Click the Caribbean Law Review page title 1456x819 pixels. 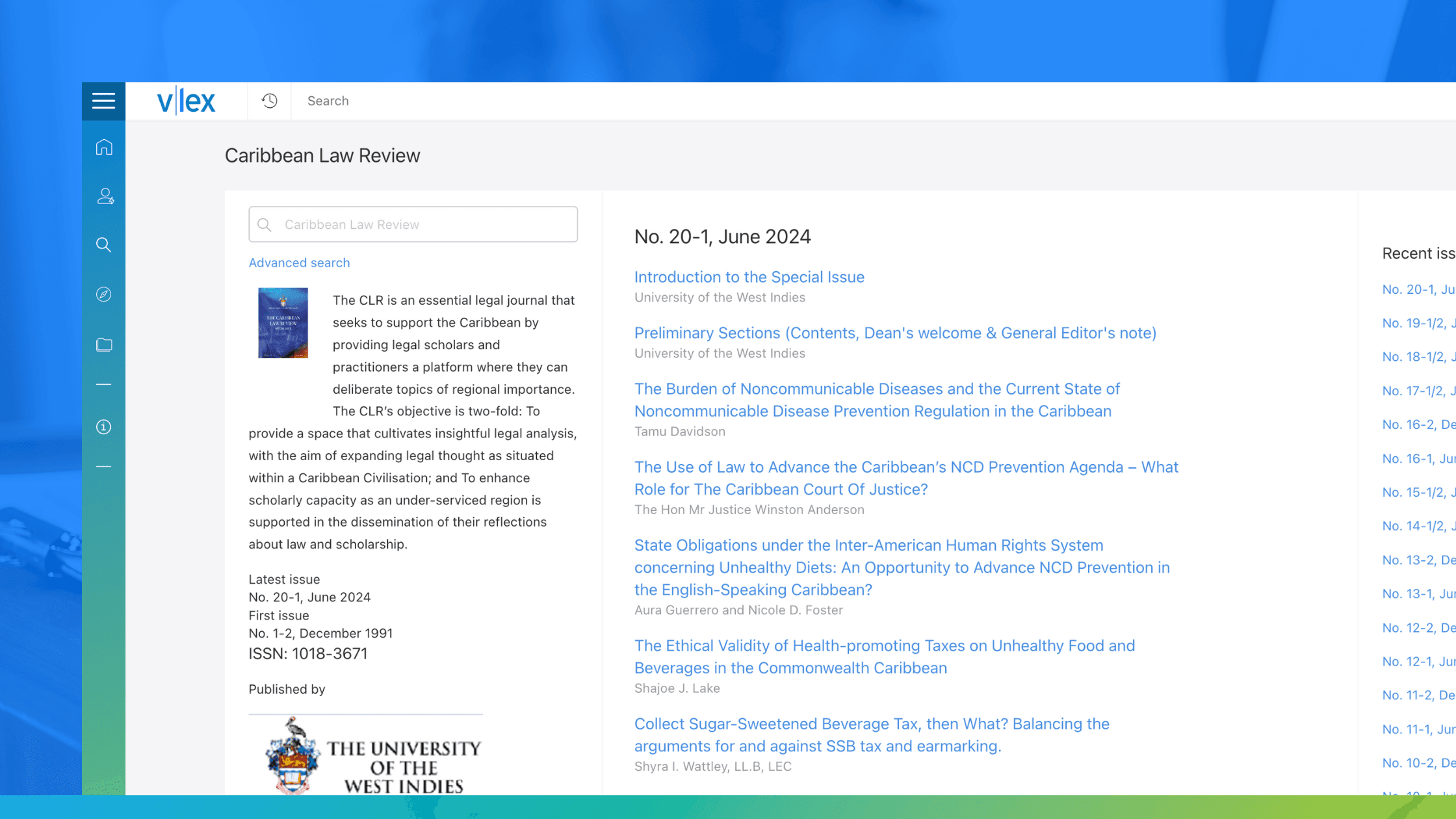pyautogui.click(x=322, y=155)
